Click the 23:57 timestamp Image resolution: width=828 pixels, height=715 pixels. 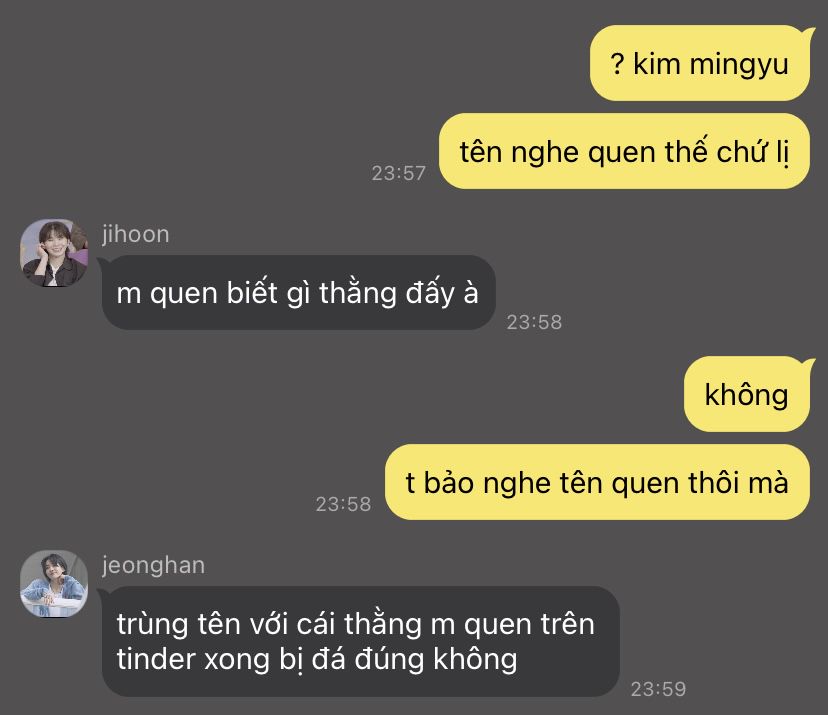click(399, 173)
